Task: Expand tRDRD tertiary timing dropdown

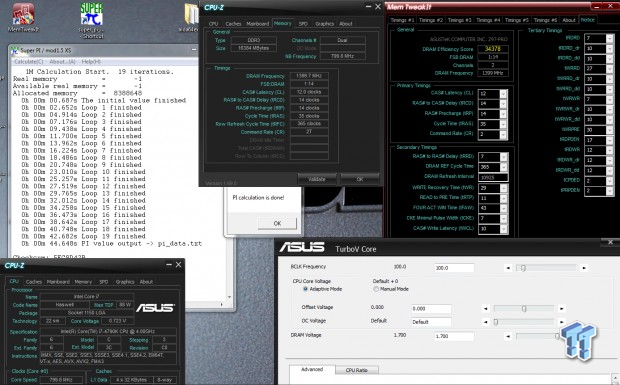Action: pyautogui.click(x=609, y=38)
